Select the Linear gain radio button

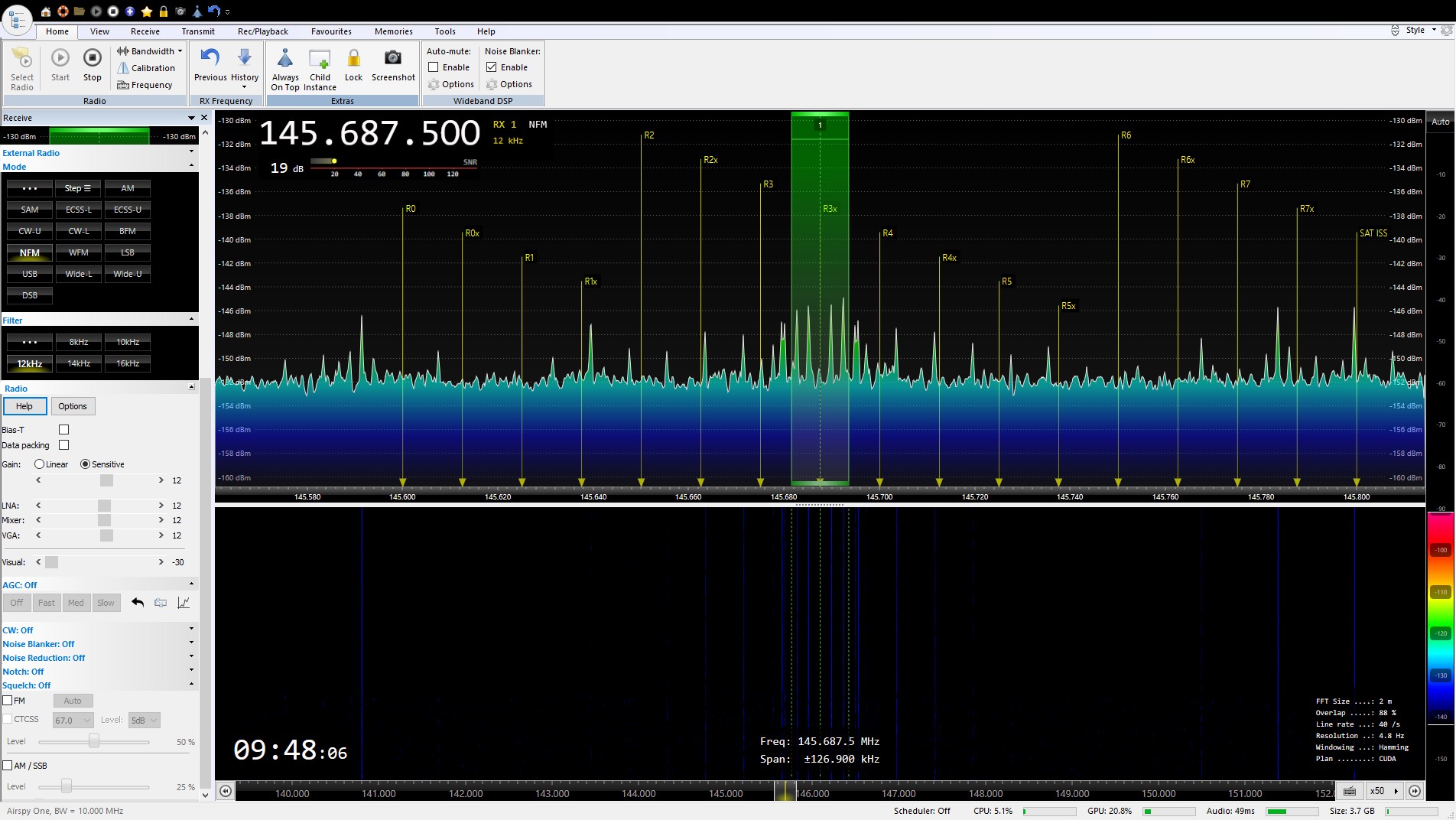[x=40, y=464]
